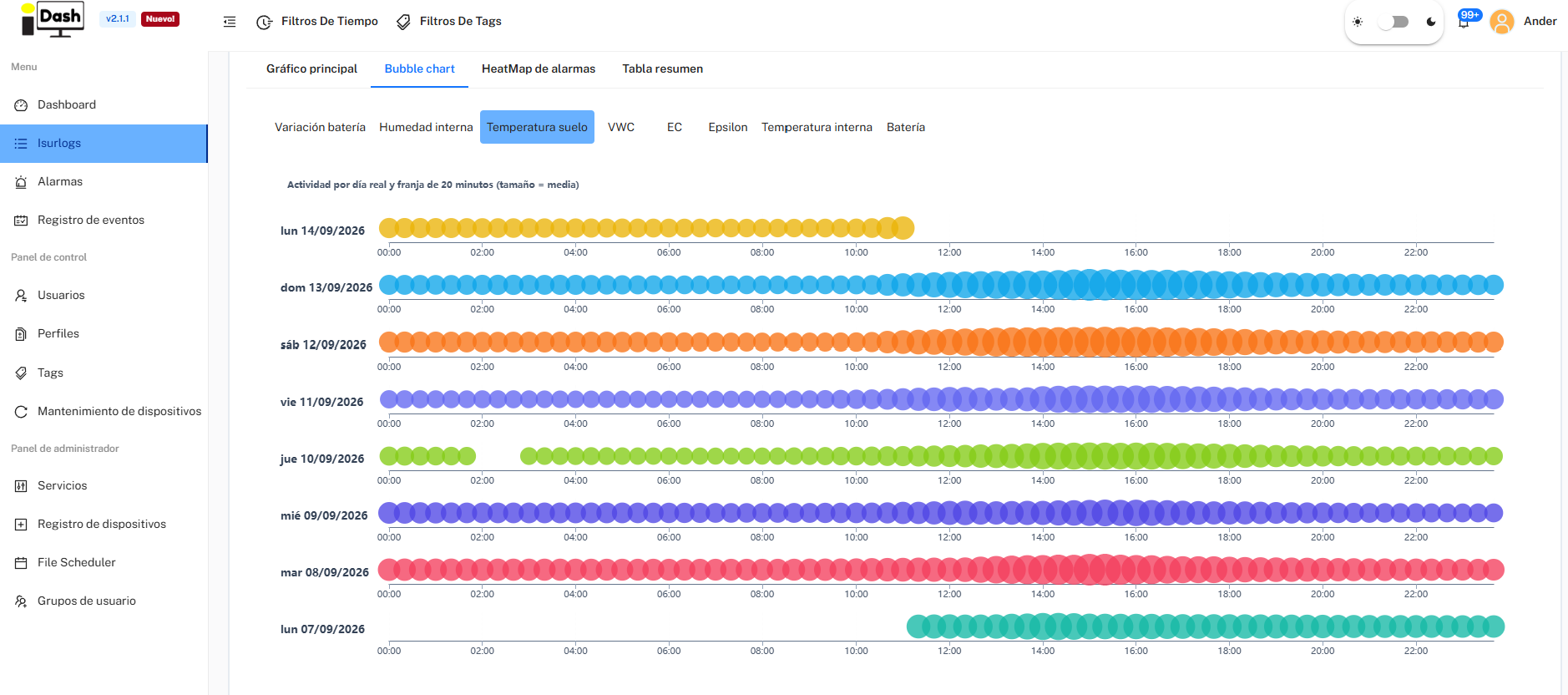Open File Scheduler page
The width and height of the screenshot is (1568, 695).
click(x=104, y=563)
